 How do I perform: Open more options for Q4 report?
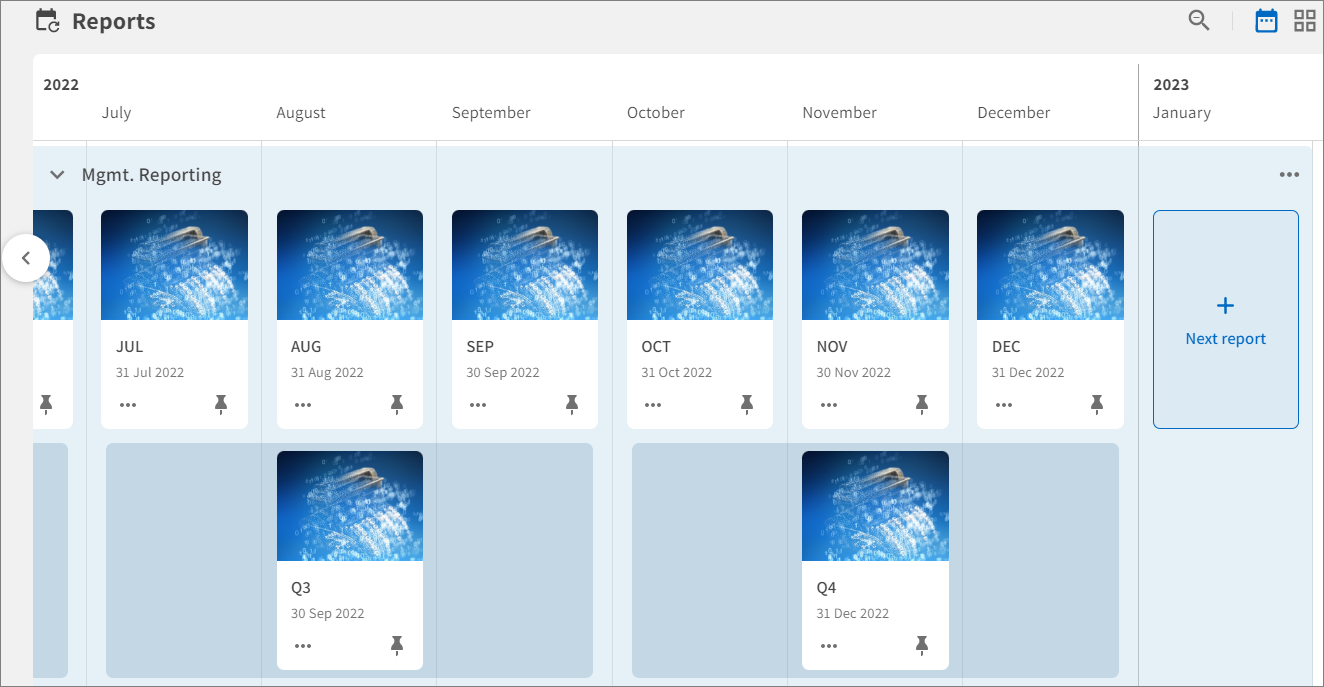pos(829,646)
